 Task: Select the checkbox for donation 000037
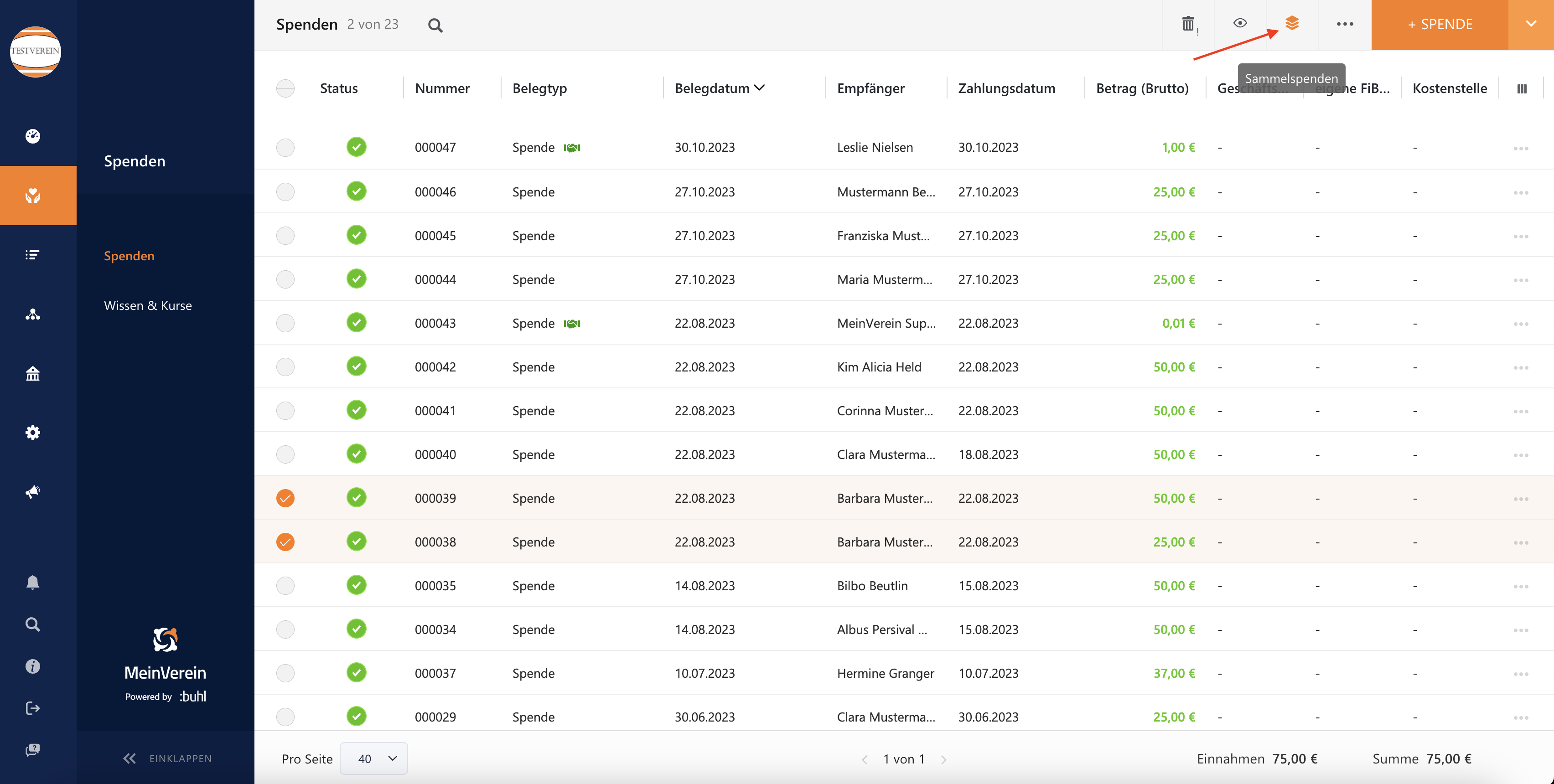point(285,673)
